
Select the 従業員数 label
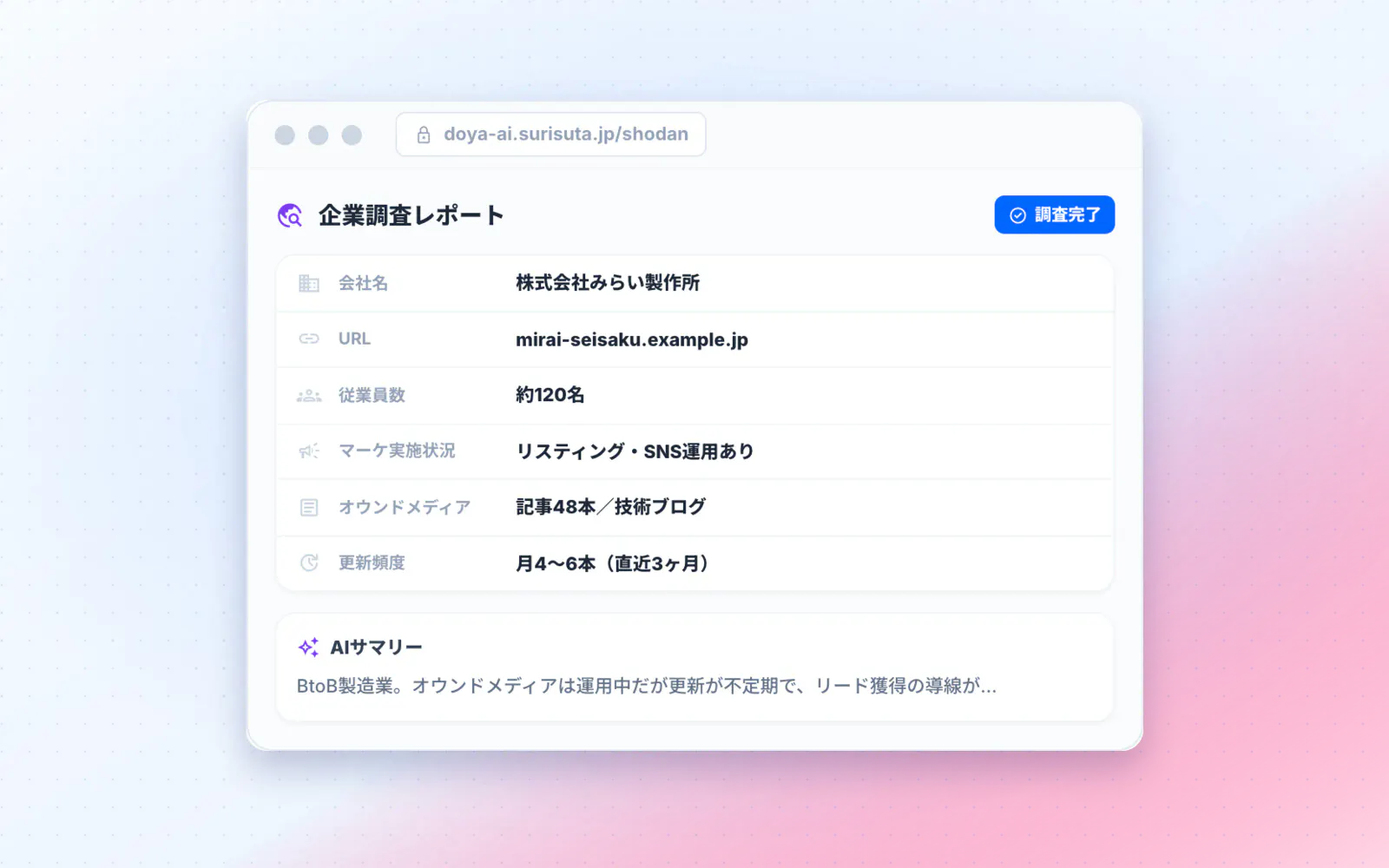[x=372, y=395]
